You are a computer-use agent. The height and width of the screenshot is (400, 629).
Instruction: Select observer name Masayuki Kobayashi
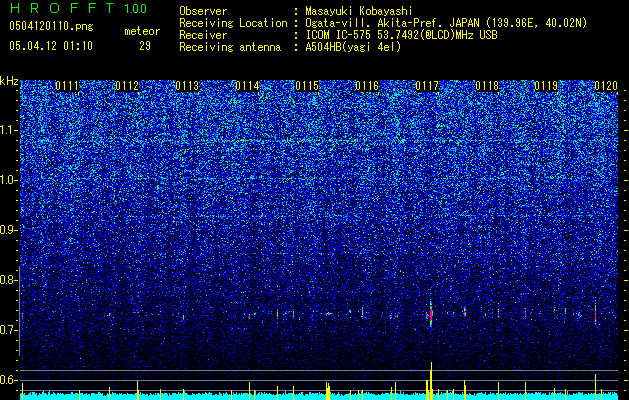point(358,12)
